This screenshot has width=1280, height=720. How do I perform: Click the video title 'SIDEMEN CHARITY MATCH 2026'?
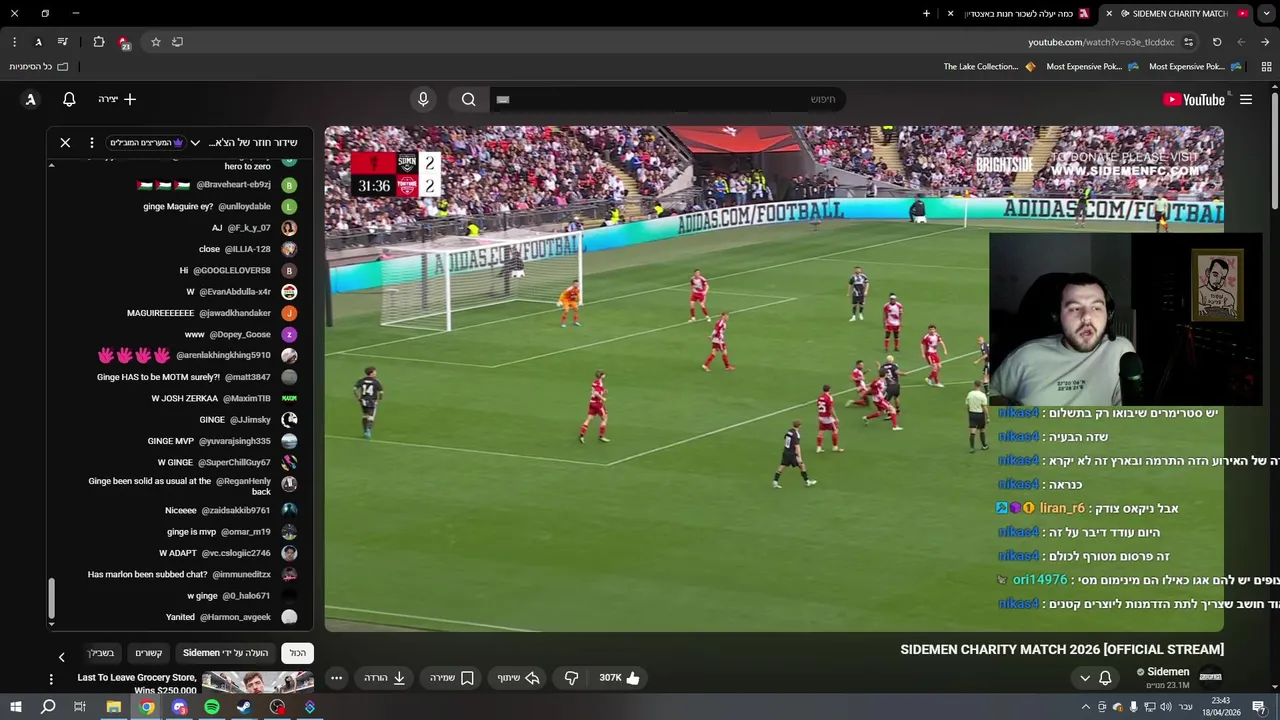coord(1062,650)
